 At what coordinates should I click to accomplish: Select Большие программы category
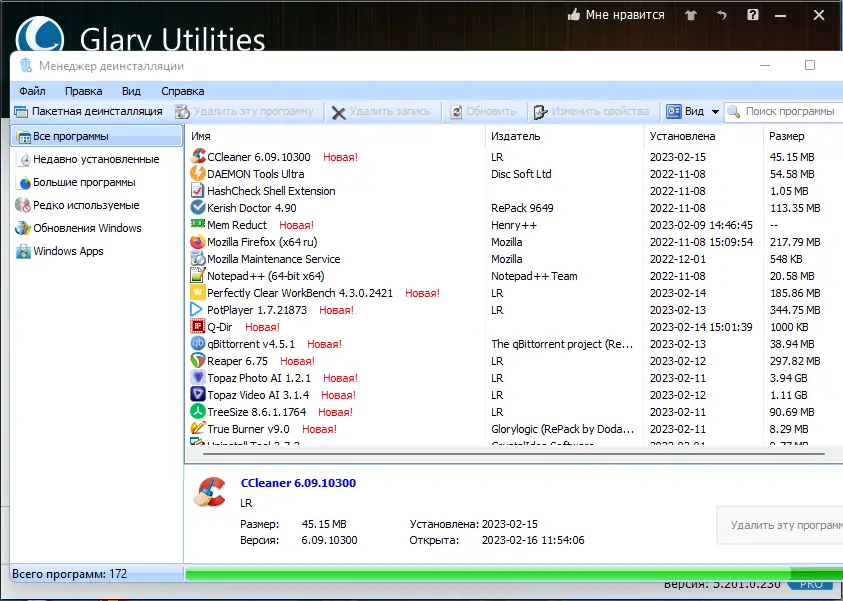coord(97,182)
